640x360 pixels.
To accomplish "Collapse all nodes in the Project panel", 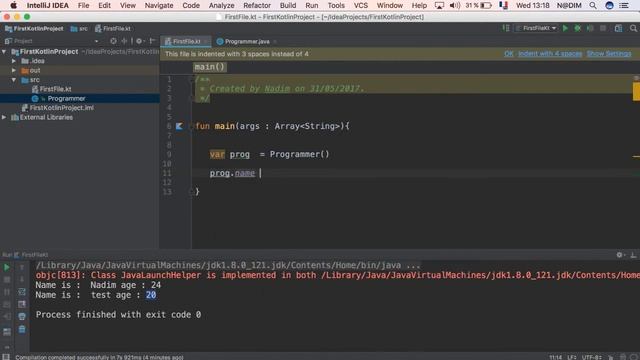I will tap(124, 41).
